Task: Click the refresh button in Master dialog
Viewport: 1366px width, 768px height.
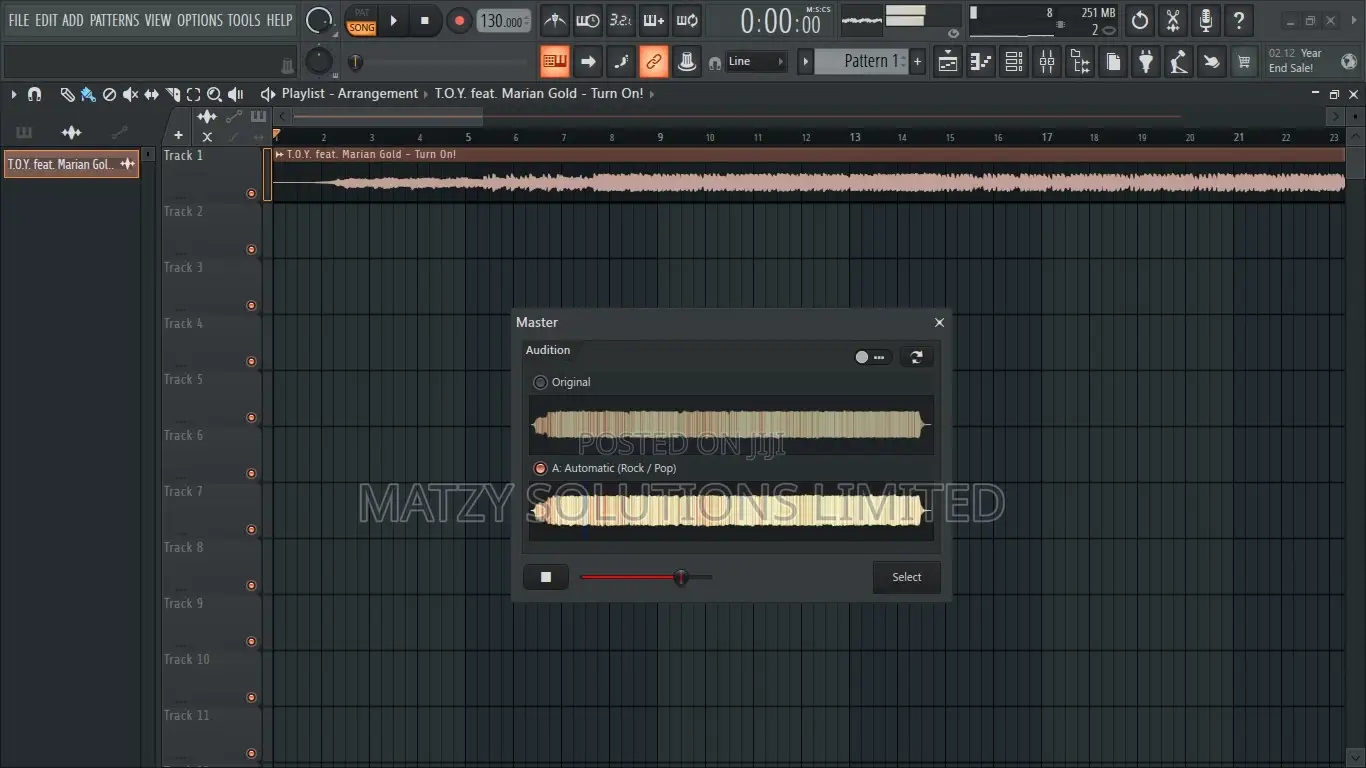Action: [916, 357]
